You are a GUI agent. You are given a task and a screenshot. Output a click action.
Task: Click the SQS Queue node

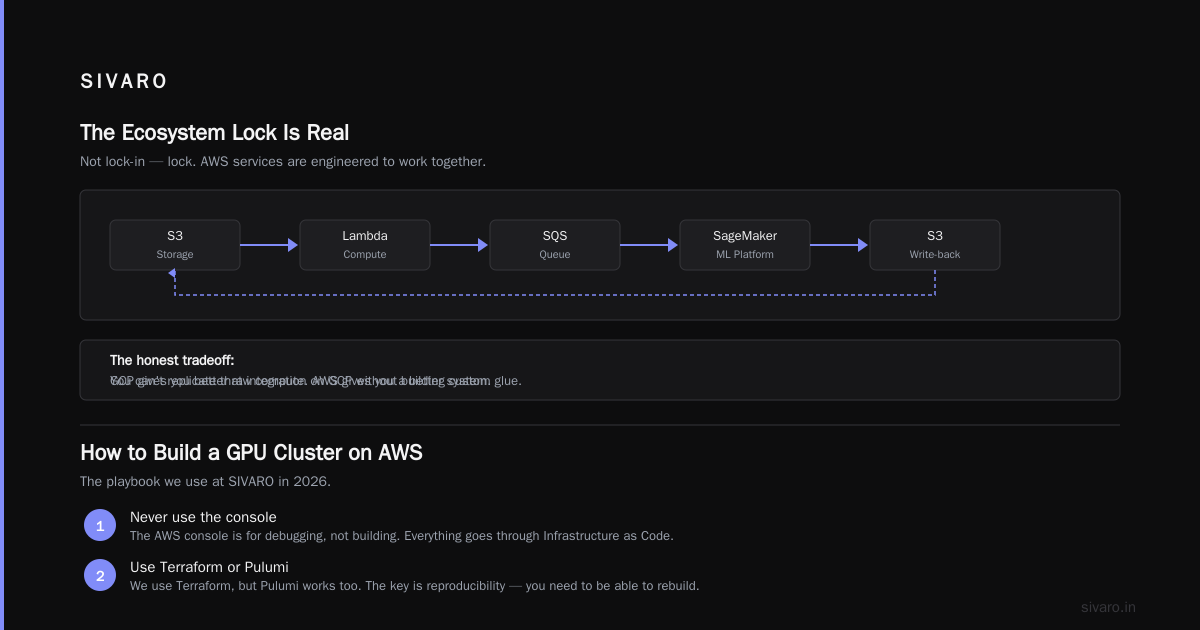click(x=555, y=245)
